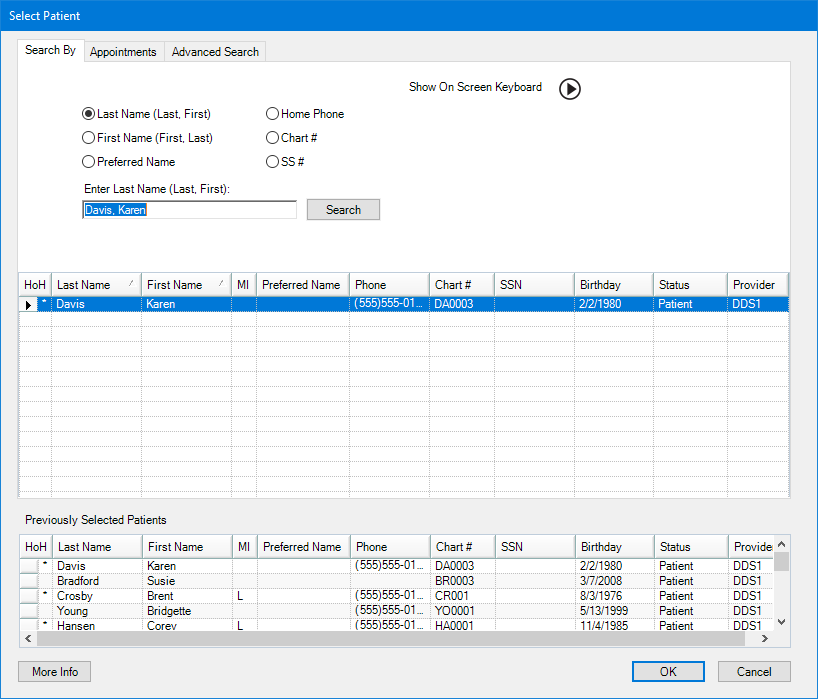This screenshot has width=818, height=699.
Task: Click the right scroll arrow under Previously Selected Patients
Action: click(765, 638)
